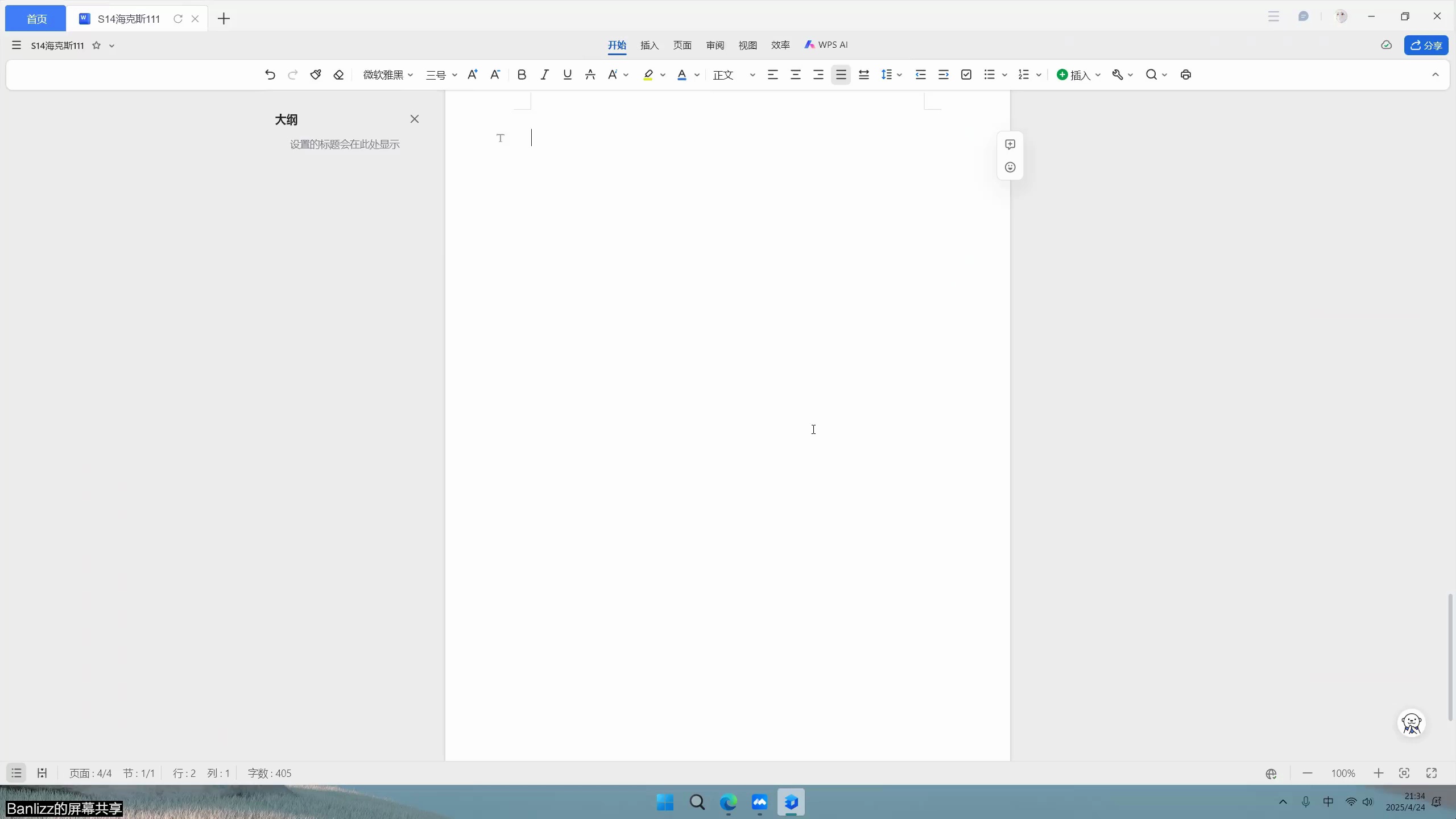Viewport: 1456px width, 819px height.
Task: Expand the font size dropdown 三号
Action: (441, 75)
